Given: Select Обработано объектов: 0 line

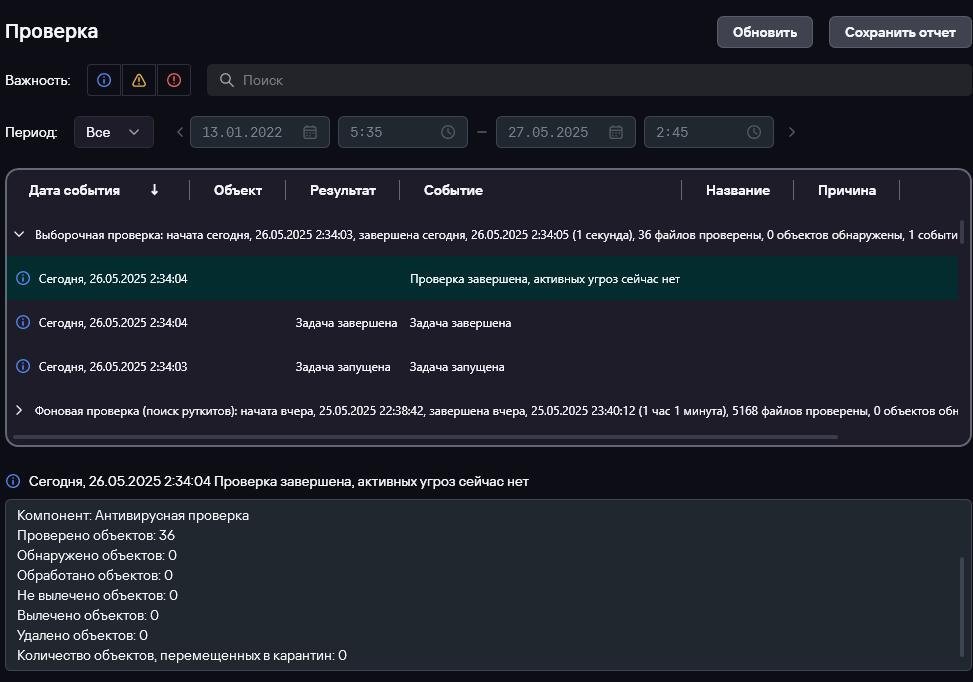Looking at the screenshot, I should pyautogui.click(x=95, y=575).
